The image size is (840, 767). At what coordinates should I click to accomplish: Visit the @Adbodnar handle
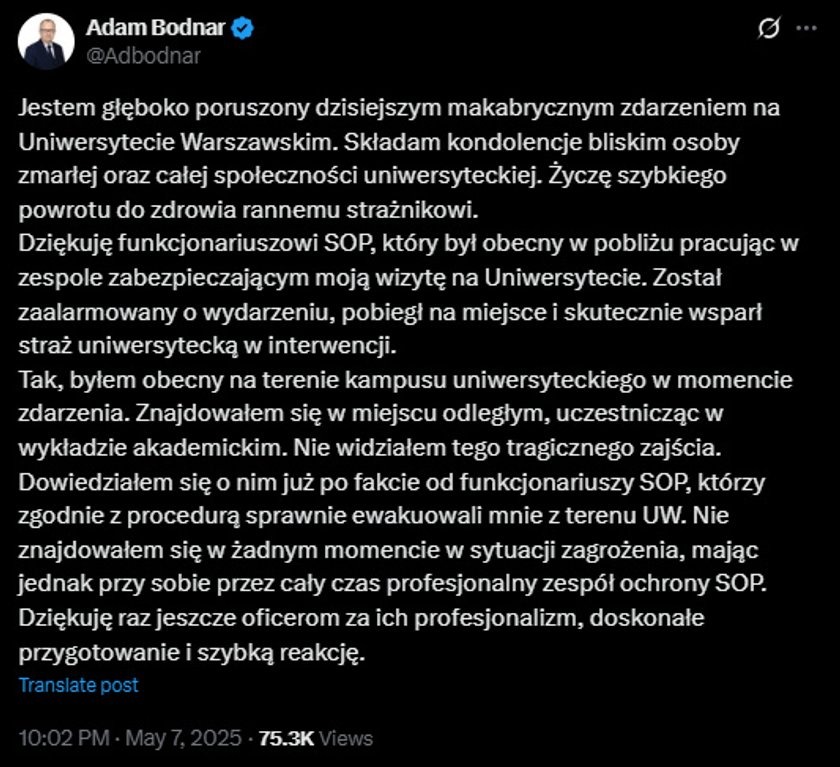[144, 56]
